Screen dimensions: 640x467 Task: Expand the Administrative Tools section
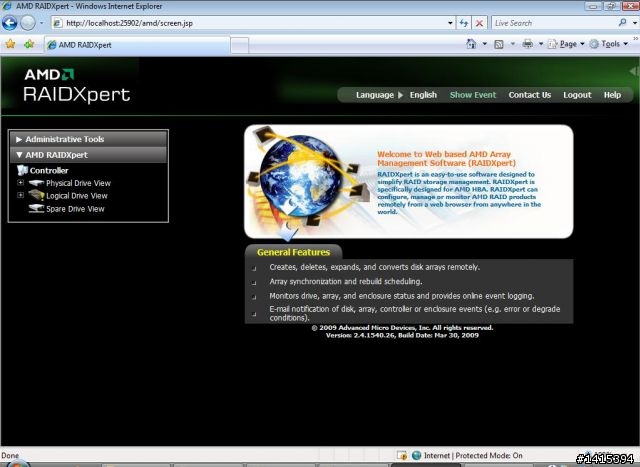pyautogui.click(x=88, y=139)
